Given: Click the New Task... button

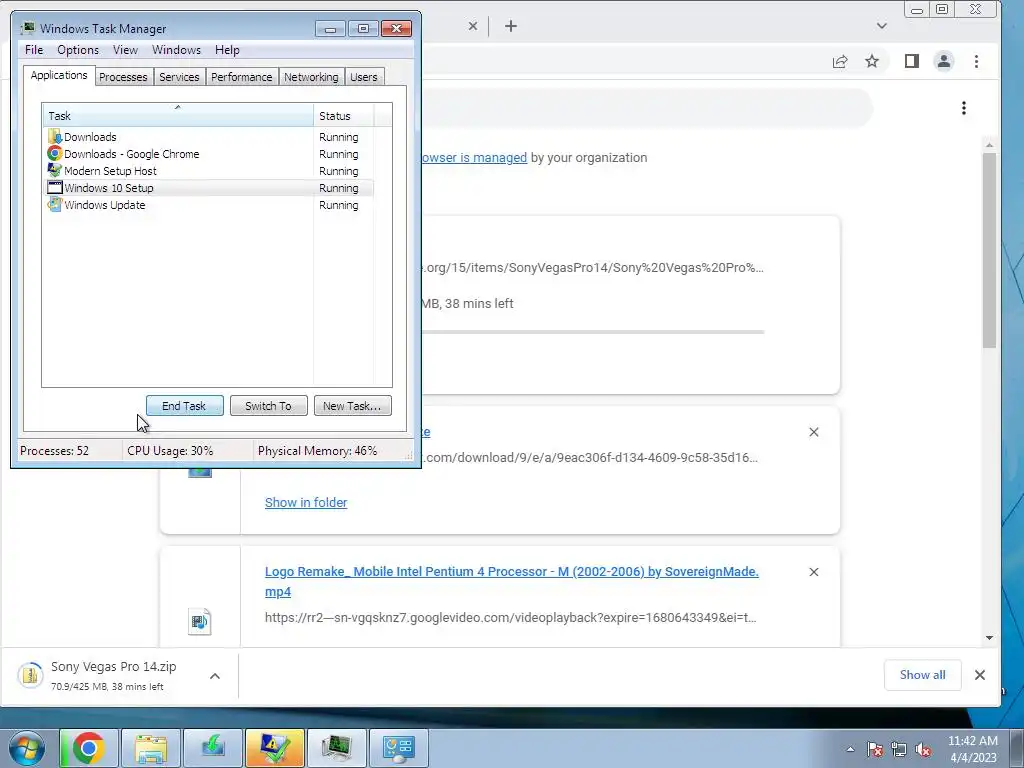Looking at the screenshot, I should pos(353,406).
